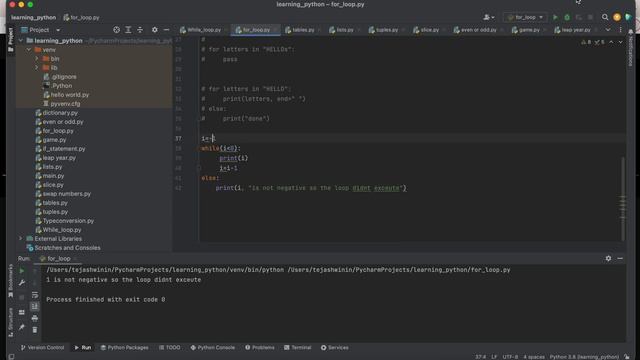
Task: Open Search Everywhere magnifier icon
Action: coord(605,17)
